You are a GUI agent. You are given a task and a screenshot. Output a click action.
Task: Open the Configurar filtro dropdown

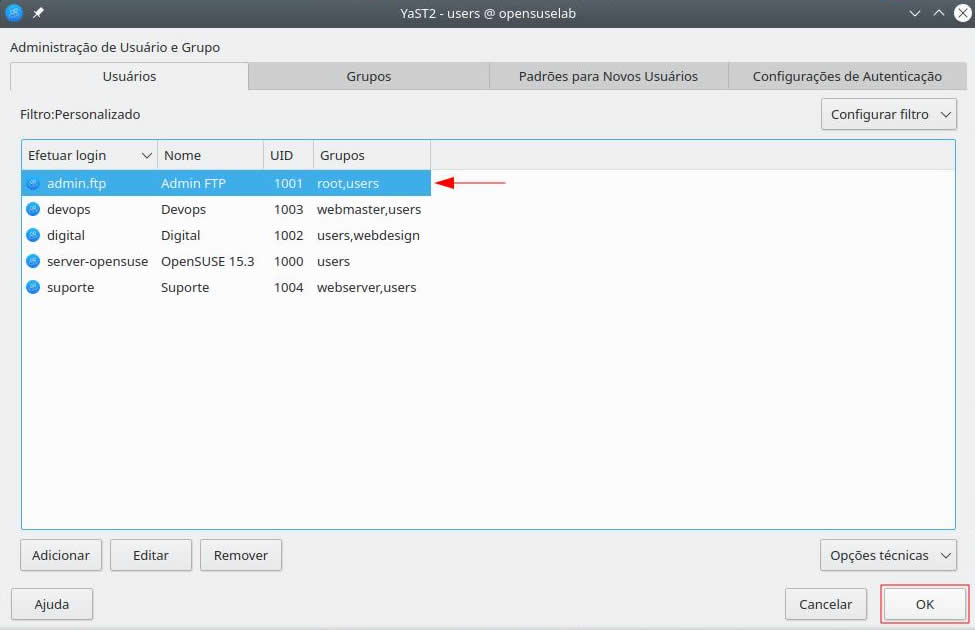(888, 115)
